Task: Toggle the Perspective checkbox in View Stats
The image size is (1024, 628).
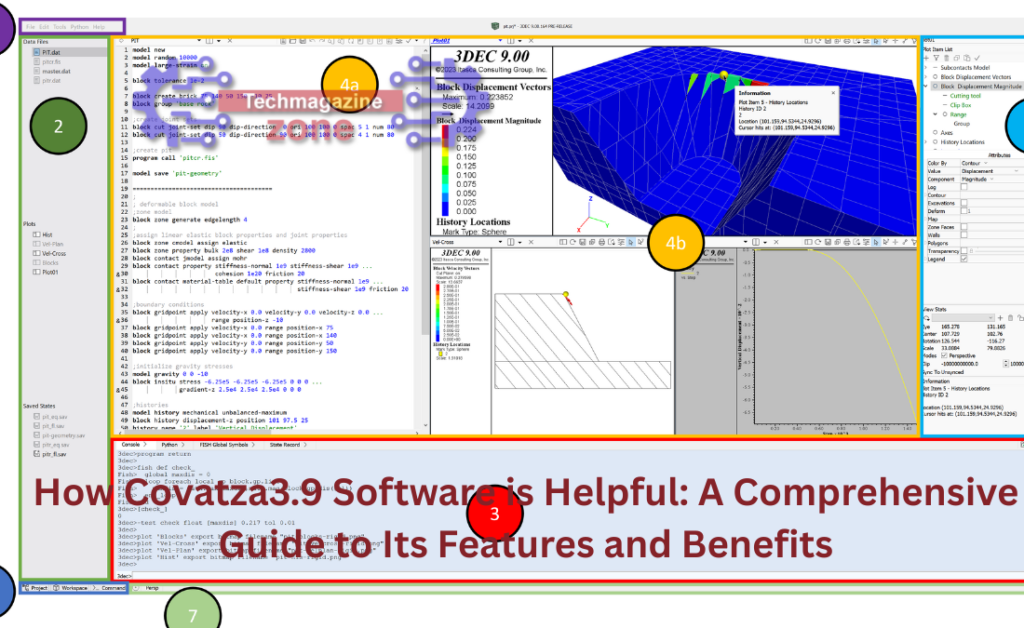Action: coord(944,356)
